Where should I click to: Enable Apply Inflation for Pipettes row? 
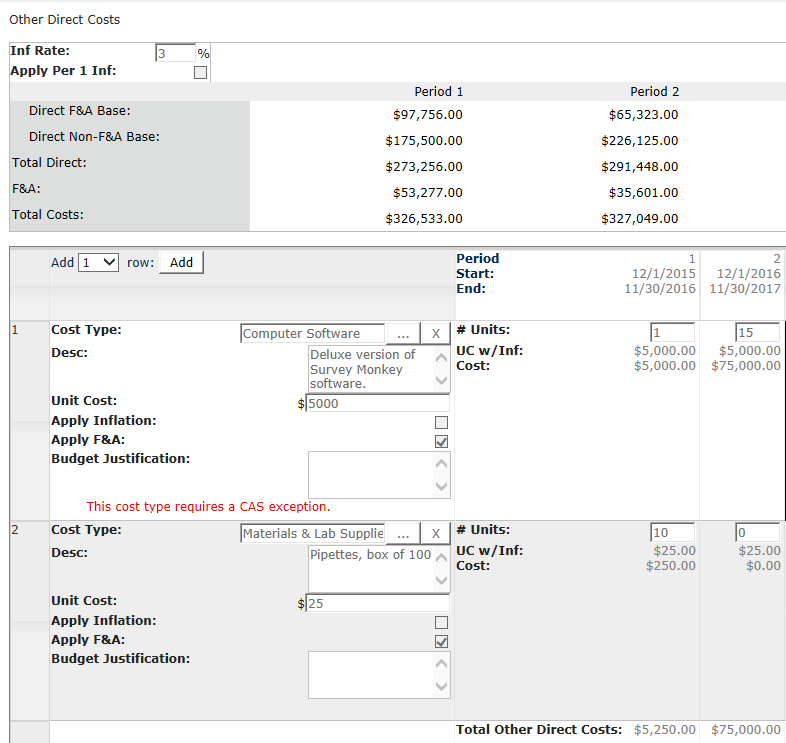442,622
